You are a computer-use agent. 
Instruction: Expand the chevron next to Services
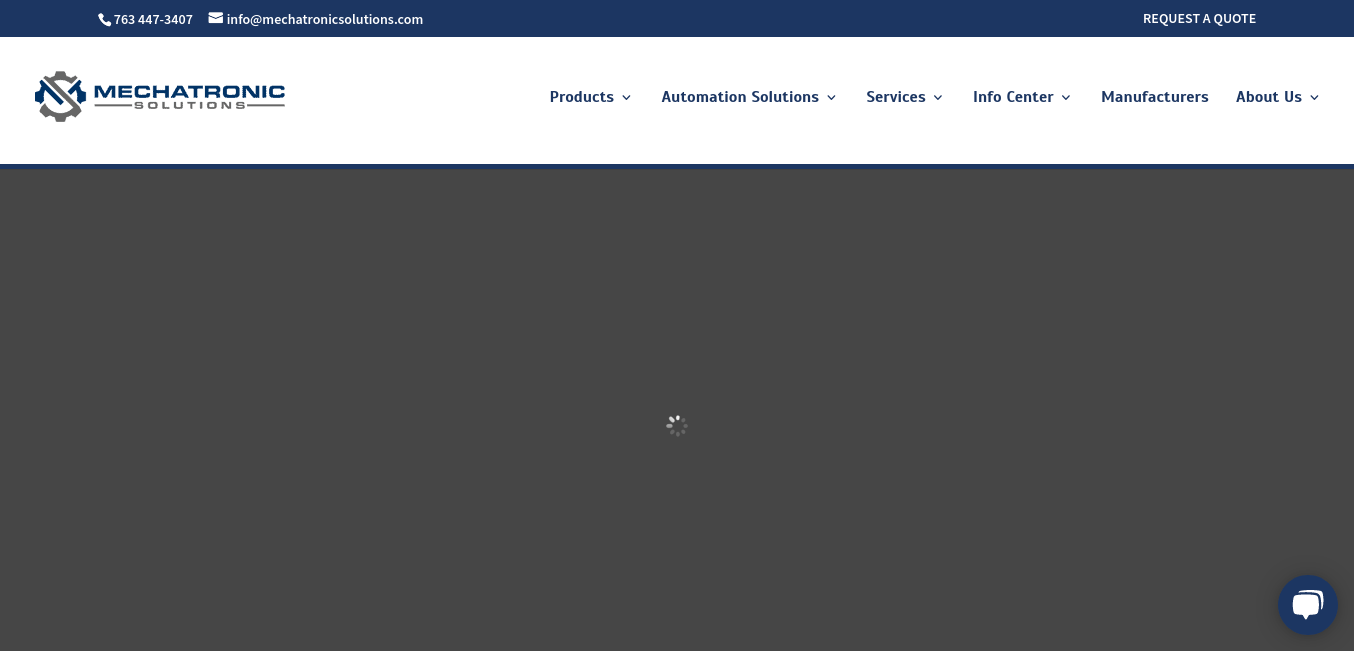tap(938, 98)
